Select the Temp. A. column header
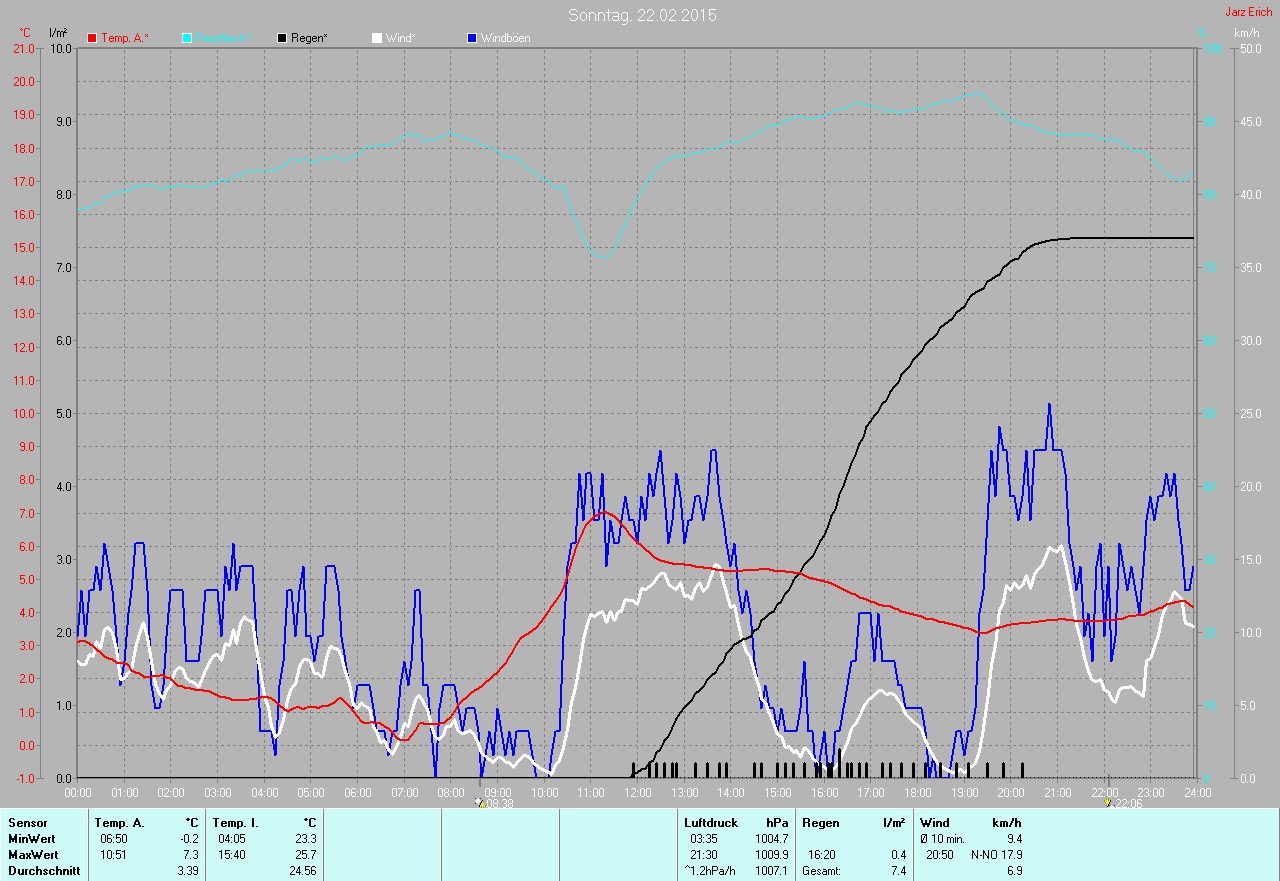This screenshot has height=881, width=1280. coord(119,823)
